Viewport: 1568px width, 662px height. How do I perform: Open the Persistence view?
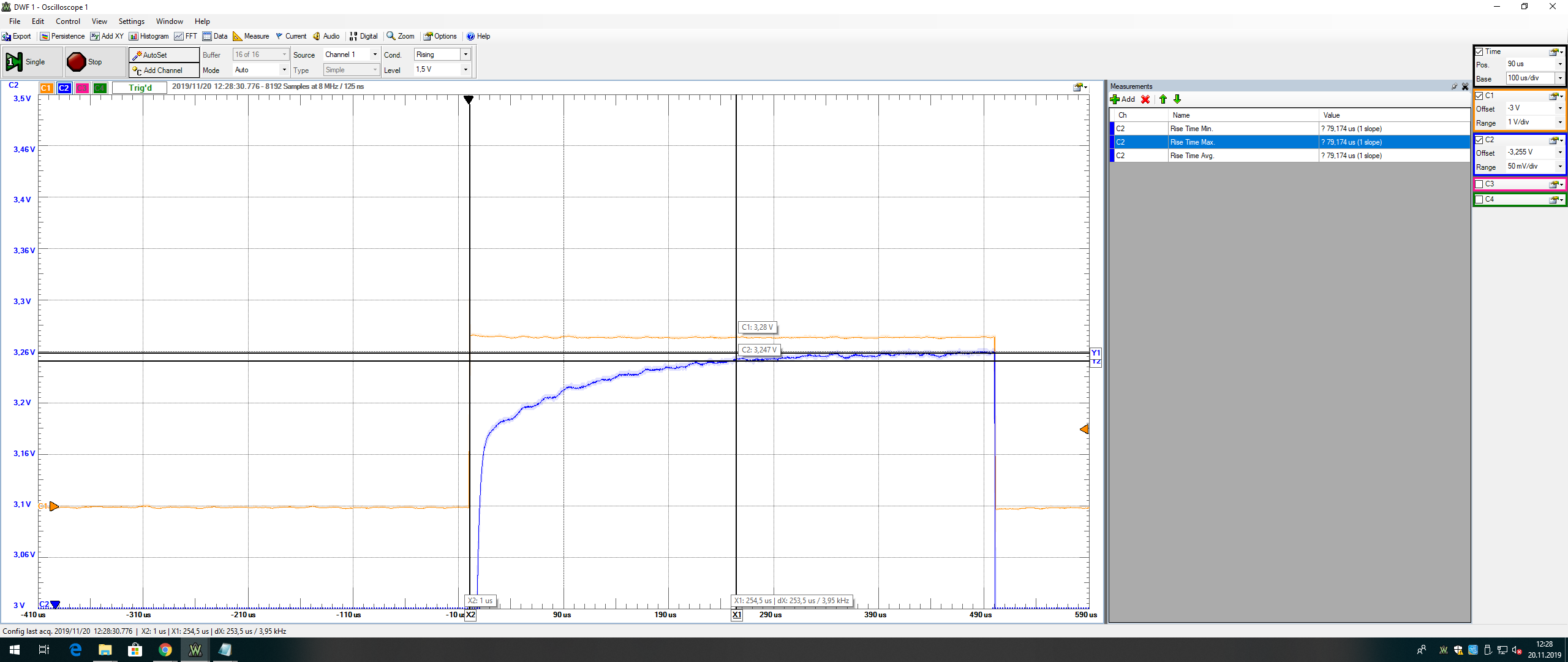coord(62,36)
